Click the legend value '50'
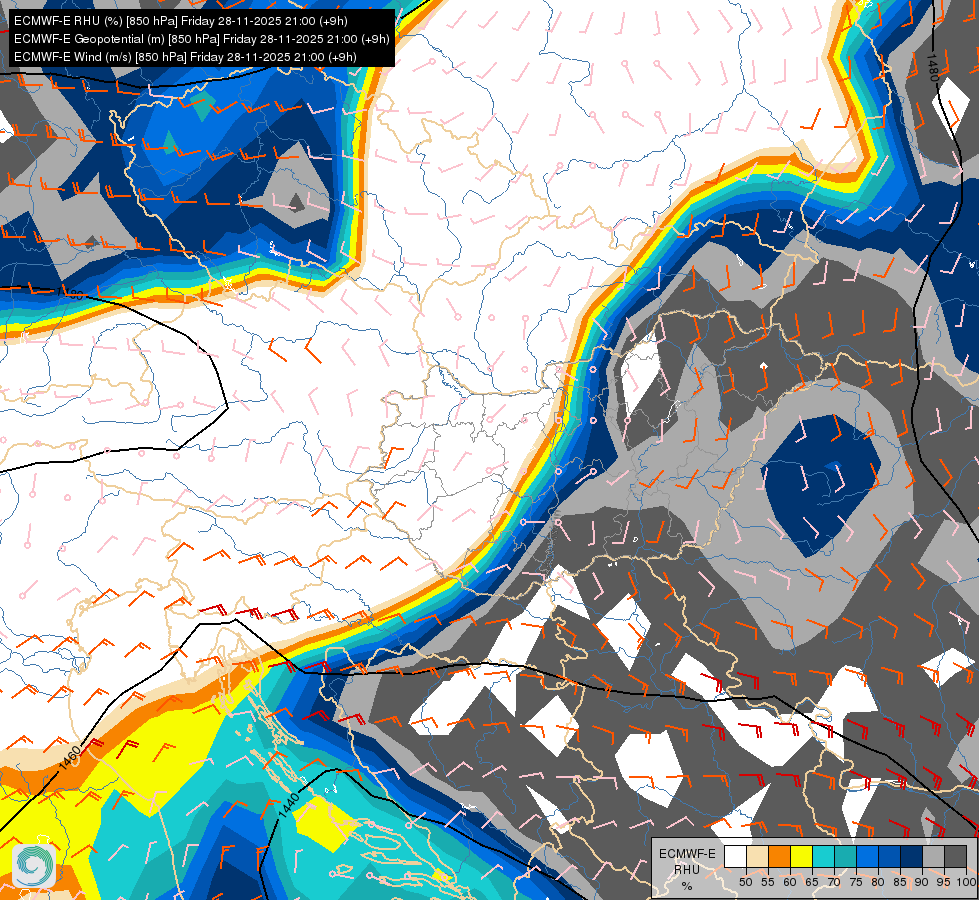 745,883
